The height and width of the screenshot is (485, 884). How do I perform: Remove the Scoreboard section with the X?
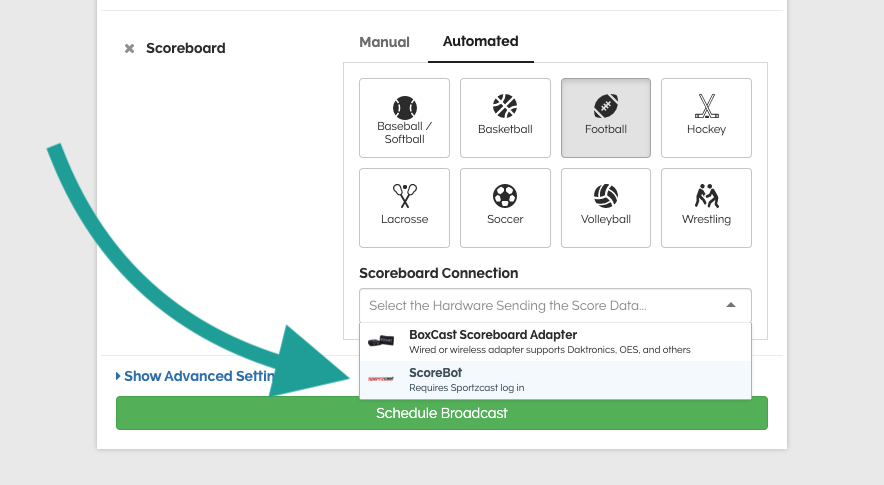(x=129, y=48)
